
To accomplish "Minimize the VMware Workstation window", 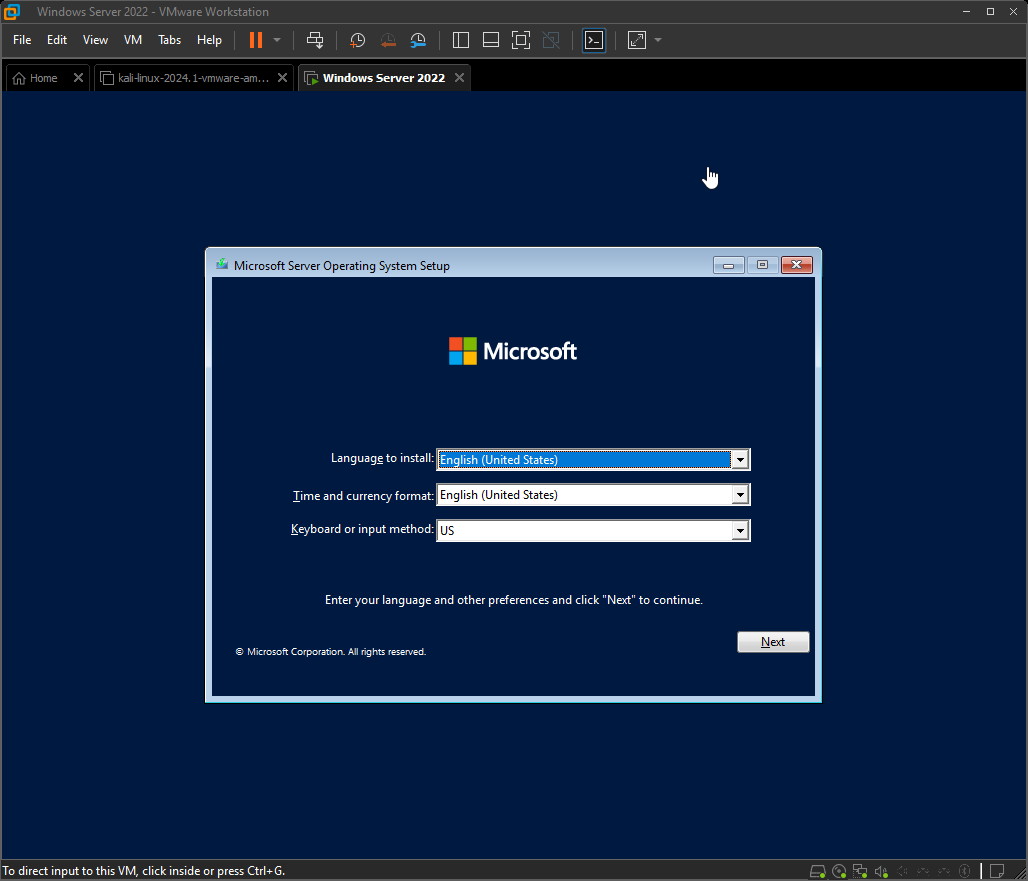I will coord(966,12).
